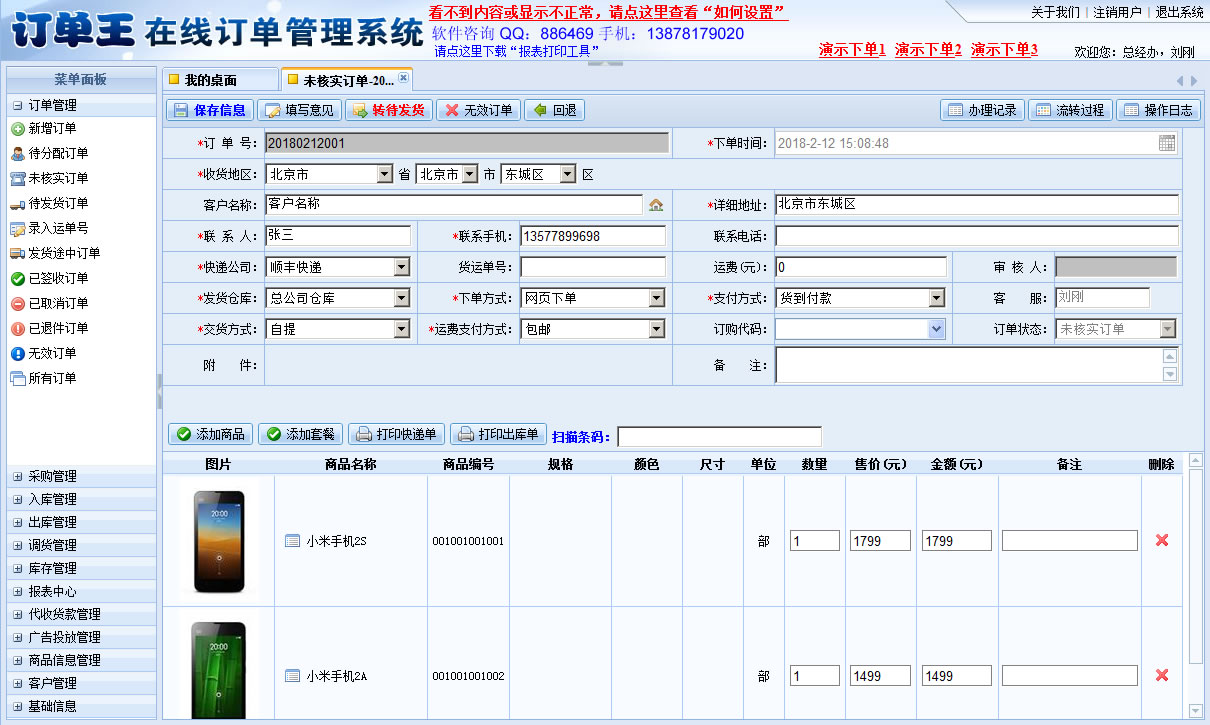Open 新增订单 in the sidebar menu

pyautogui.click(x=51, y=129)
